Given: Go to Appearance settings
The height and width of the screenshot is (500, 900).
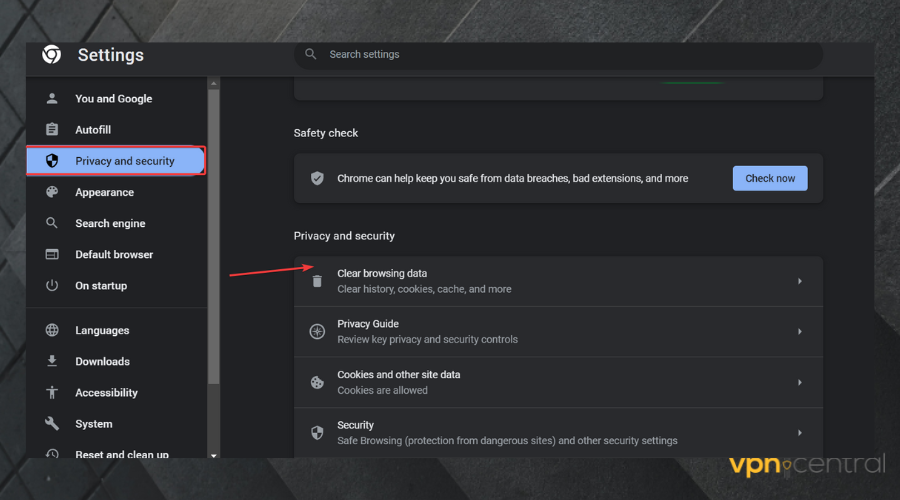Looking at the screenshot, I should click(x=117, y=192).
